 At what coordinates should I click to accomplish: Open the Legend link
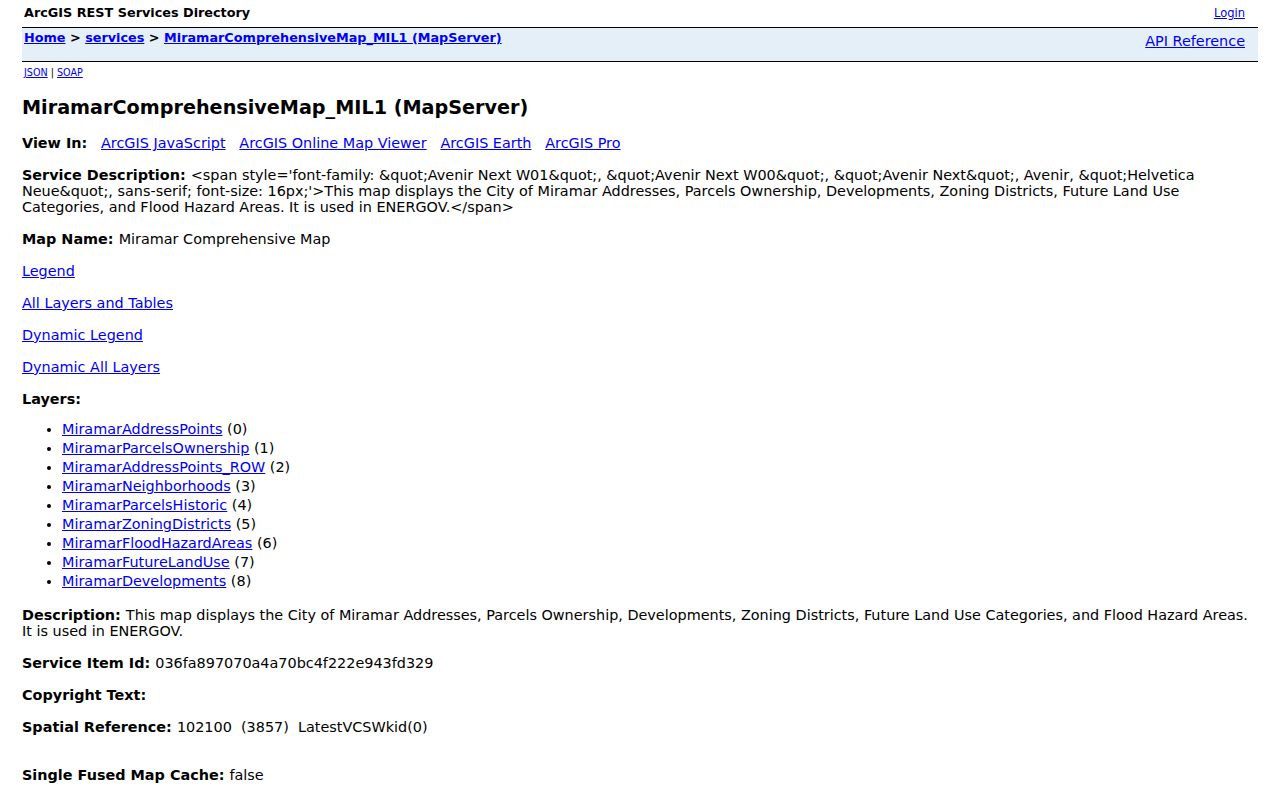pyautogui.click(x=48, y=271)
